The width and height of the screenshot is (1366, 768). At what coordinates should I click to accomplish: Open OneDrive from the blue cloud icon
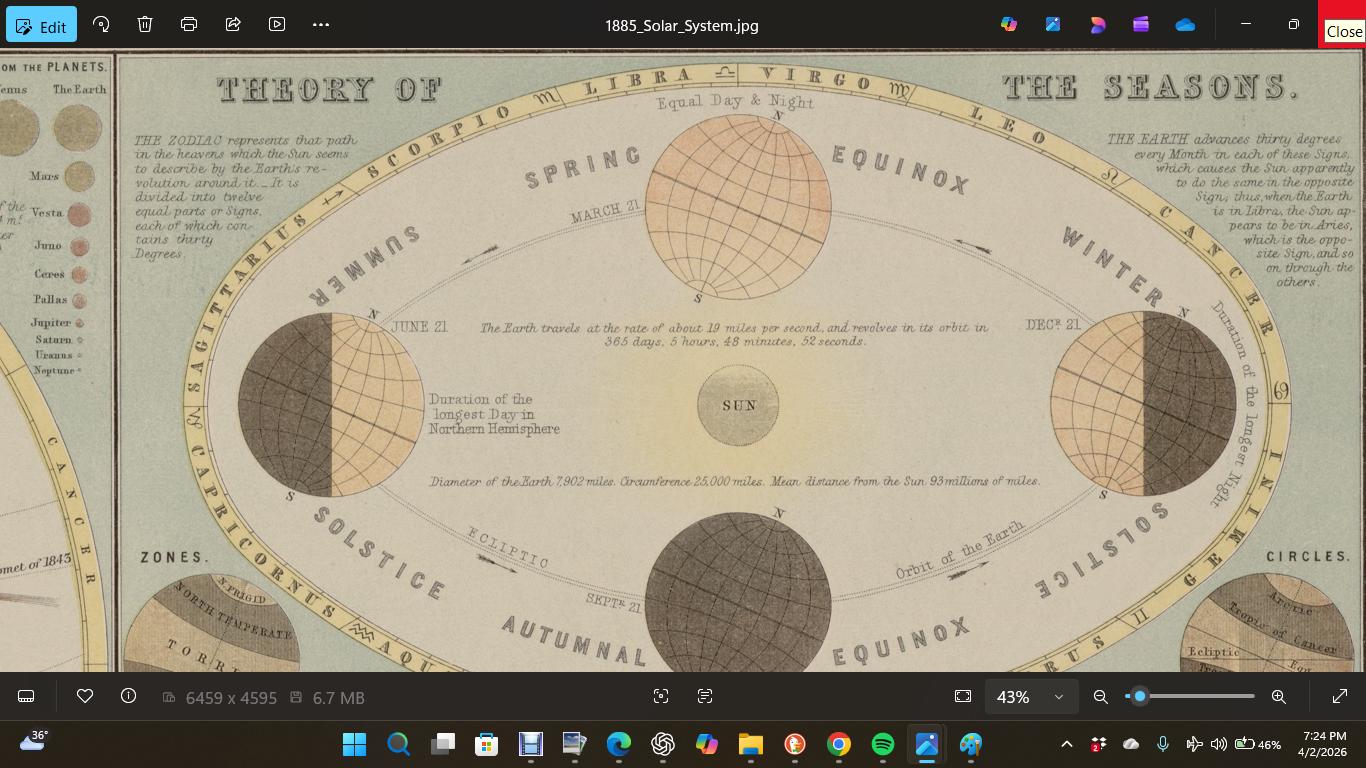(1185, 24)
